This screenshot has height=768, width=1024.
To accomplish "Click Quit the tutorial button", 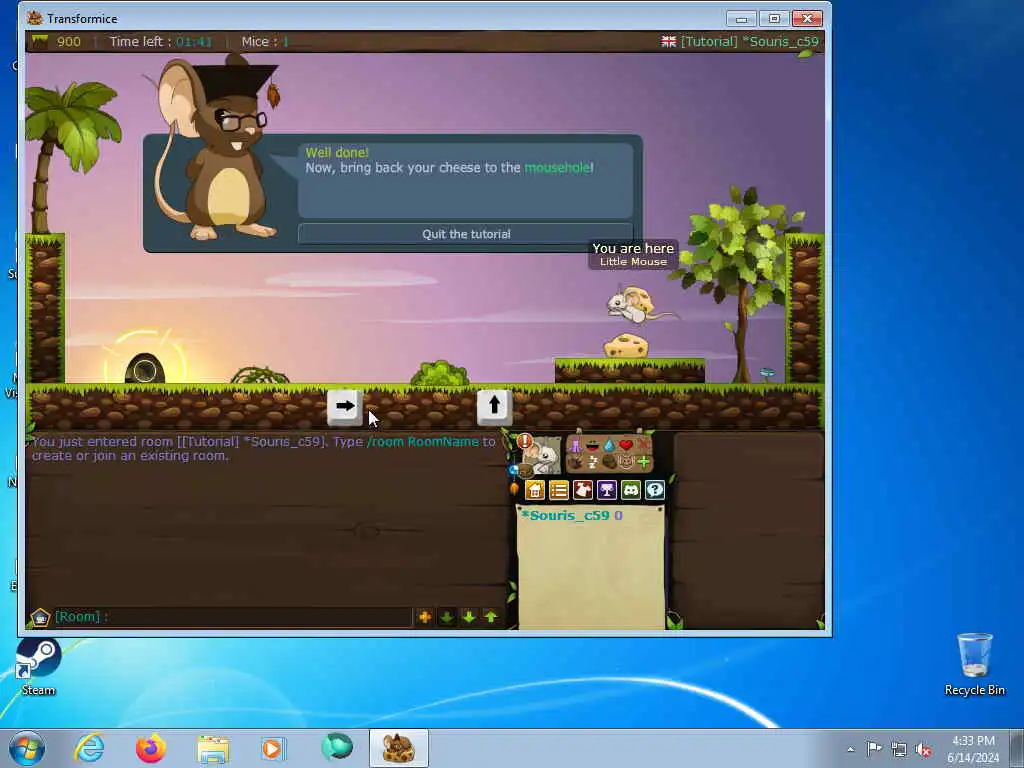I will coord(466,234).
